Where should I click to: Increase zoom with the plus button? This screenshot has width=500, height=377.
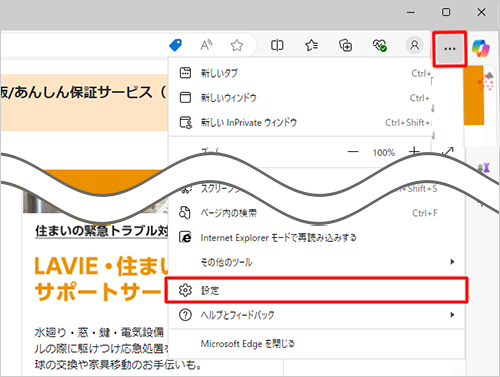[414, 151]
